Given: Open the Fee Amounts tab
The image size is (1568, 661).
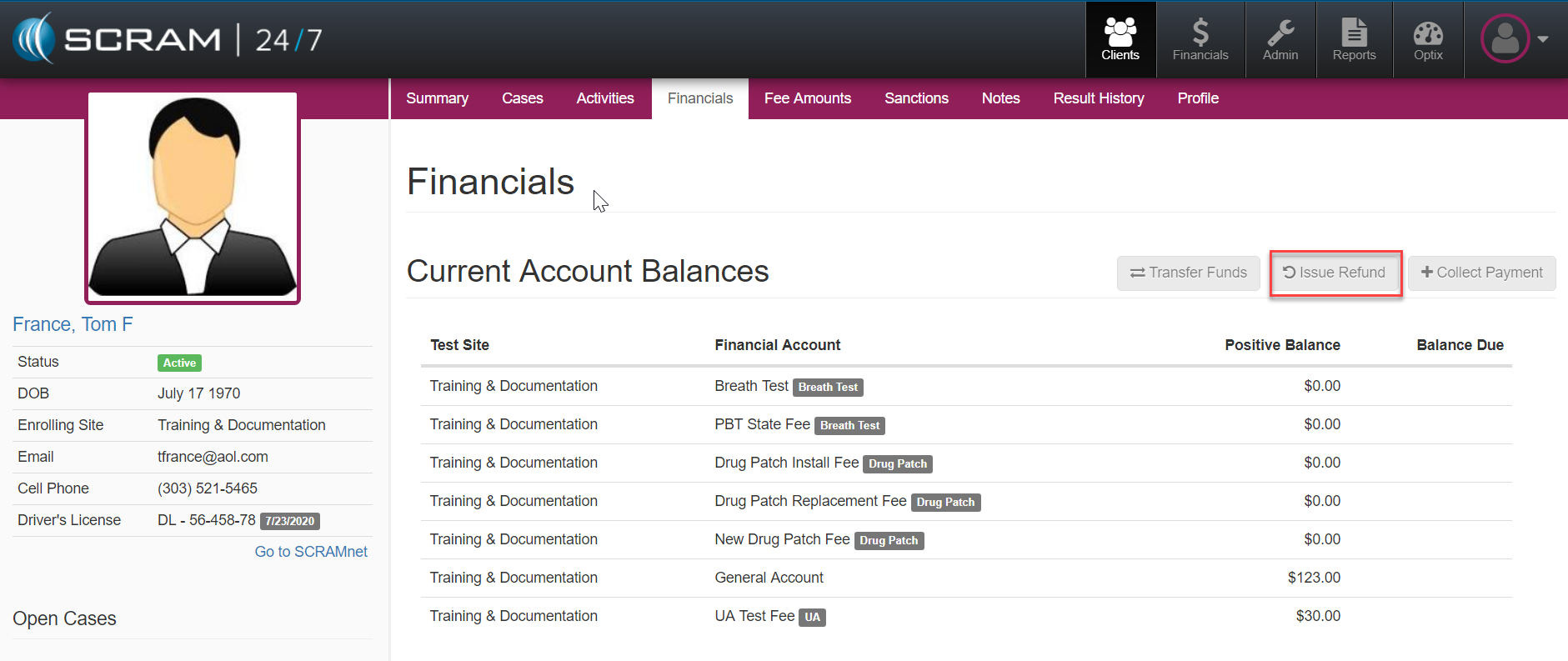Looking at the screenshot, I should click(x=807, y=98).
